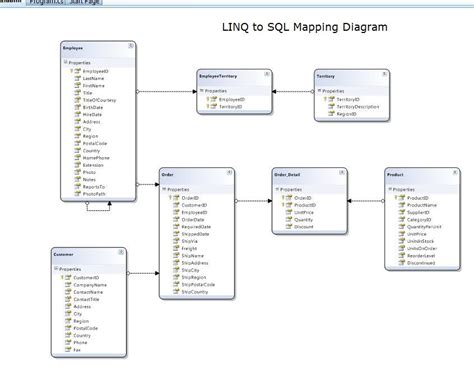This screenshot has height=372, width=474.
Task: Collapse the Territory entity with its chevron
Action: (x=384, y=74)
